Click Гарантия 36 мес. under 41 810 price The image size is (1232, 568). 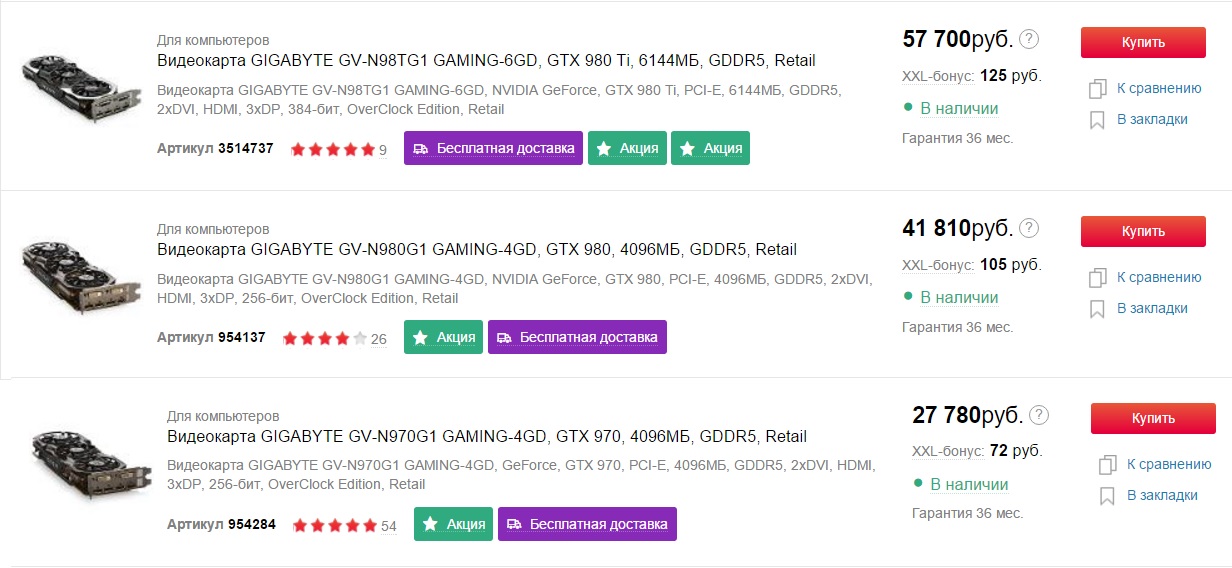(957, 327)
